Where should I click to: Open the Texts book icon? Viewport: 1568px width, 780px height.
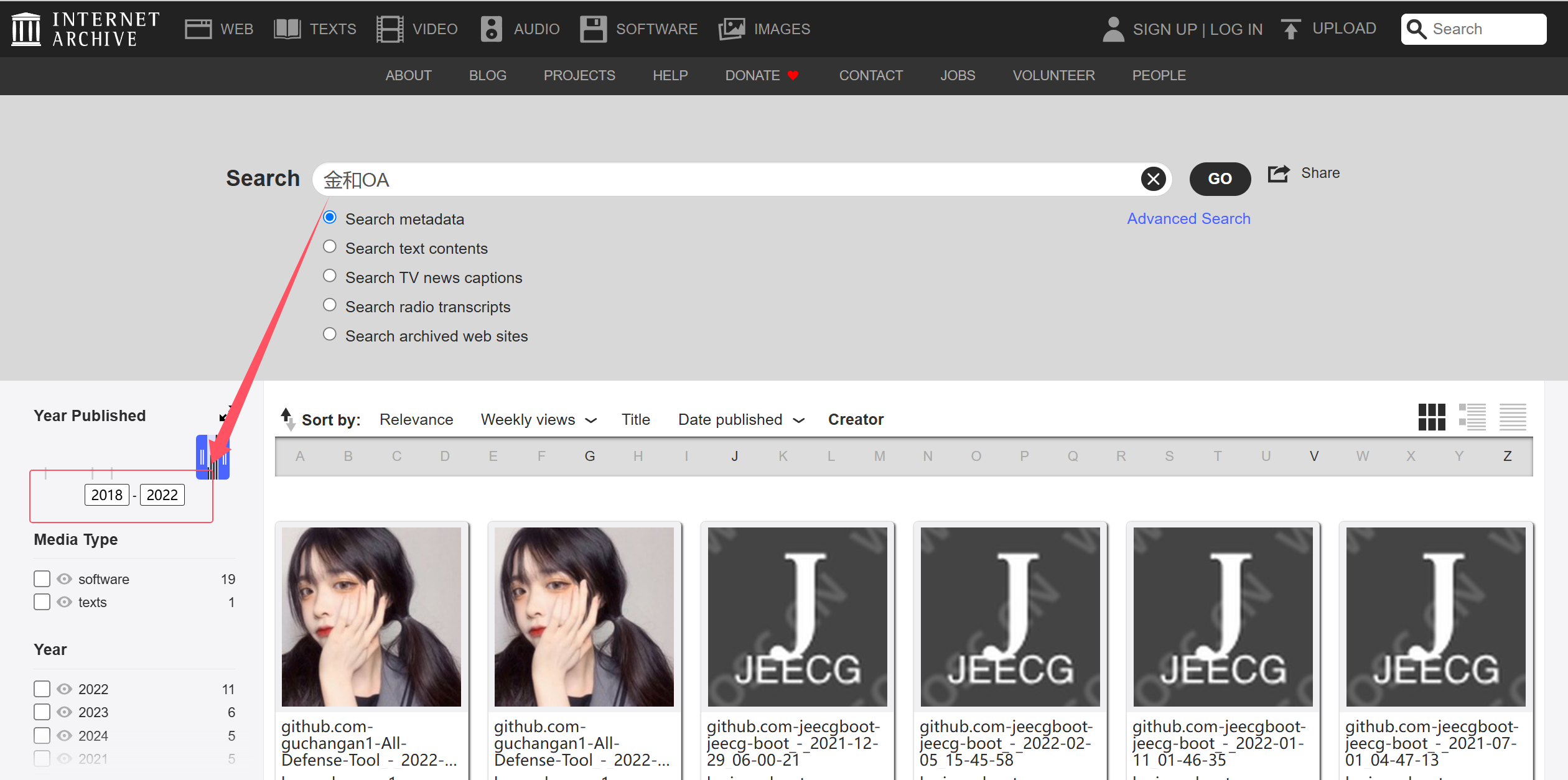point(287,29)
